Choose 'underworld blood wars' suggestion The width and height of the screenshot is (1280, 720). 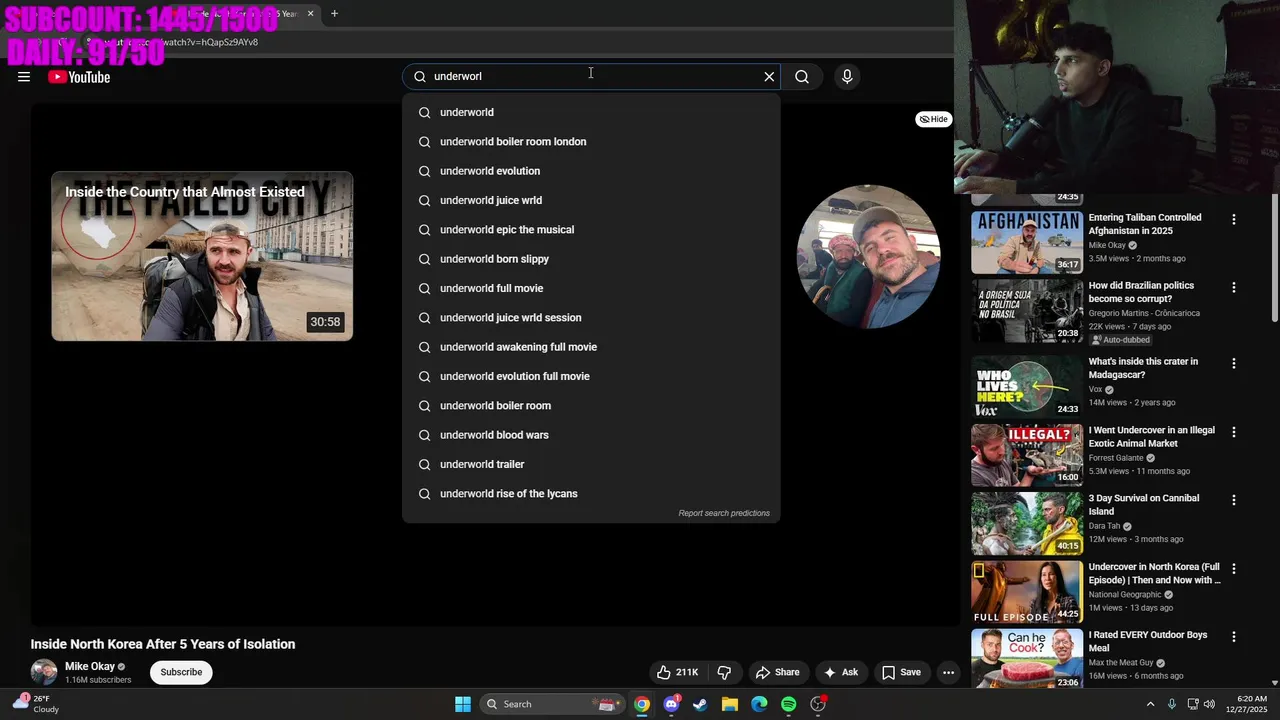pos(591,435)
